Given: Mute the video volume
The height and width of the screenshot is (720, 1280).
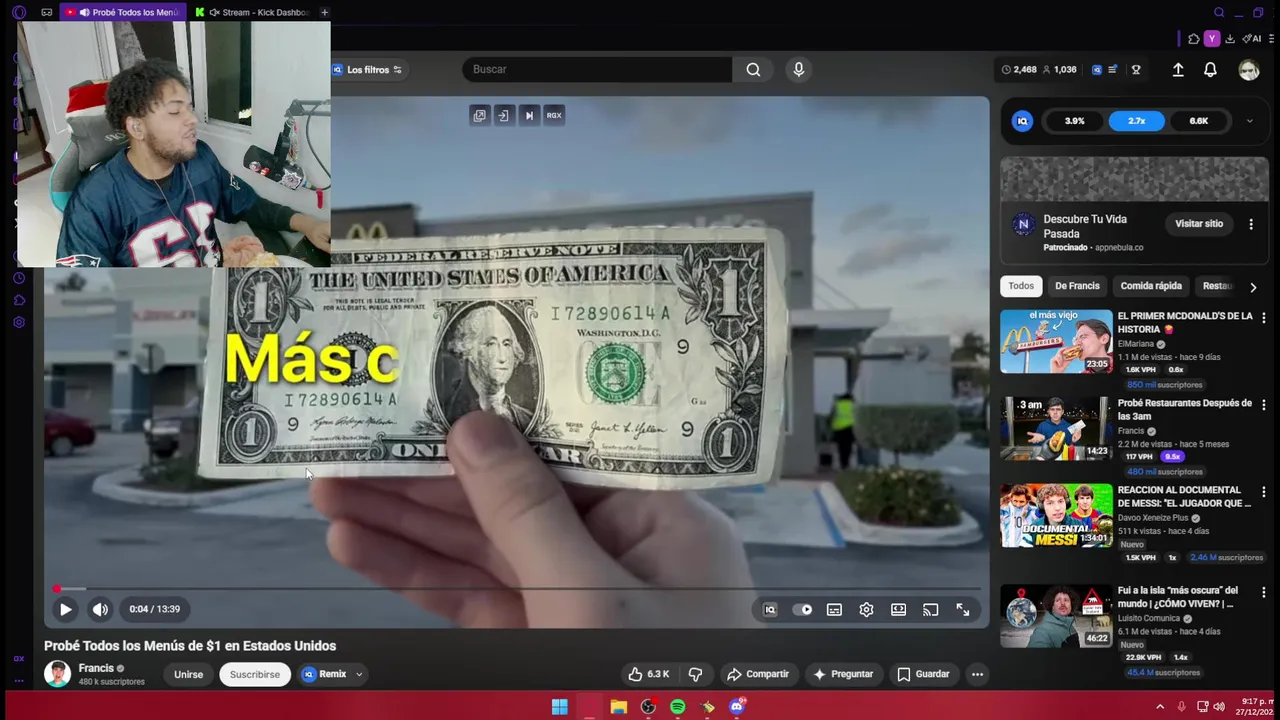Looking at the screenshot, I should point(100,609).
